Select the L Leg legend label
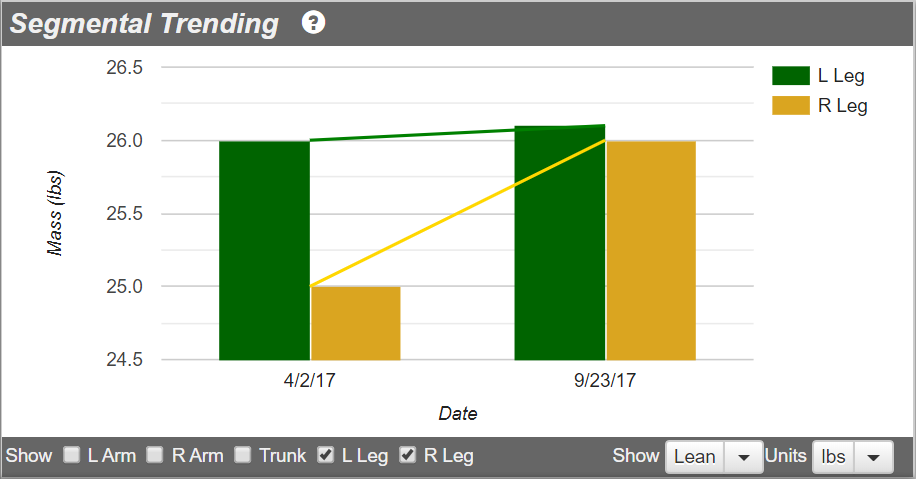Image resolution: width=916 pixels, height=479 pixels. (841, 76)
